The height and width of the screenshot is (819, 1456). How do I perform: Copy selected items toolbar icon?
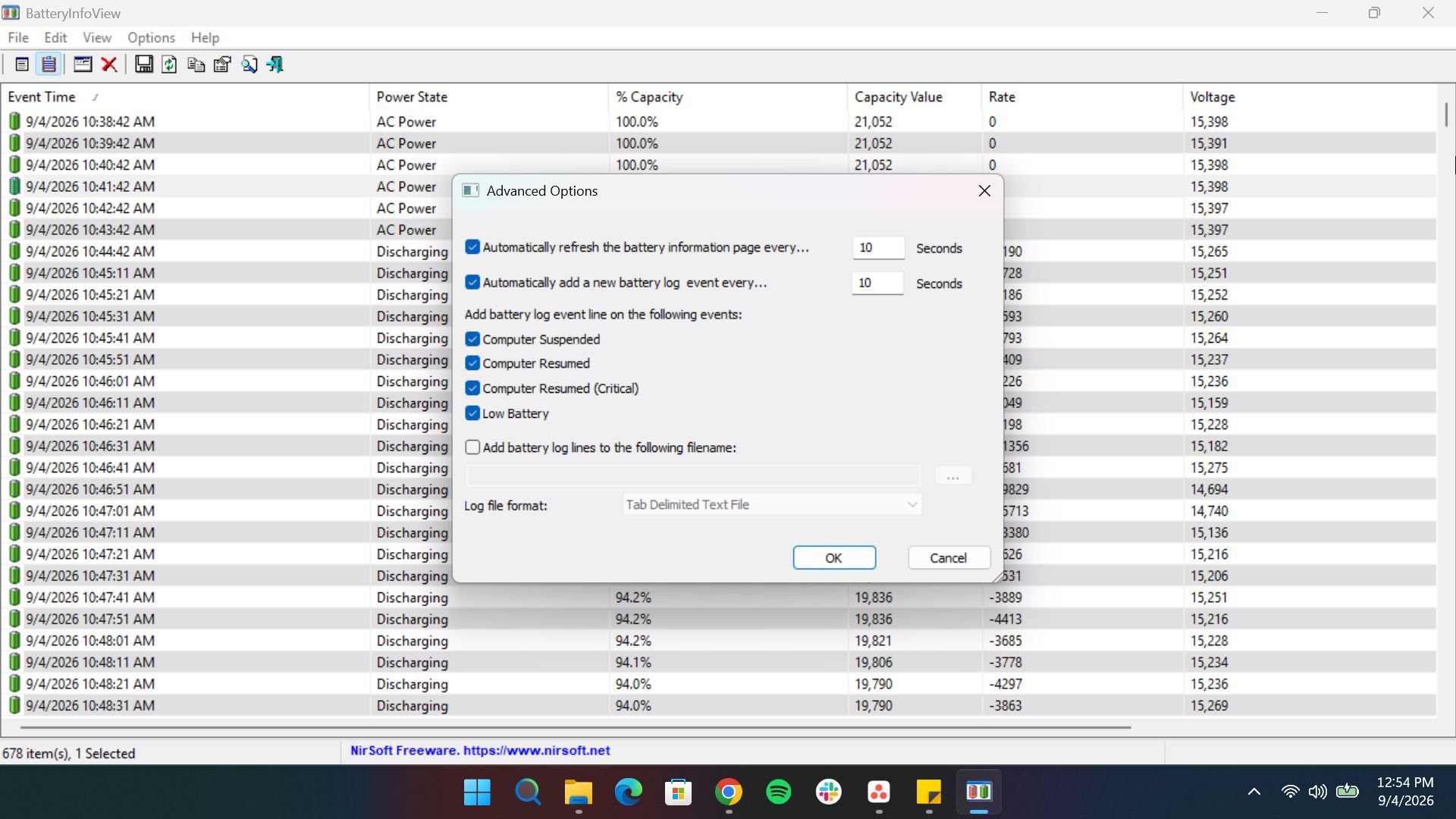click(196, 64)
